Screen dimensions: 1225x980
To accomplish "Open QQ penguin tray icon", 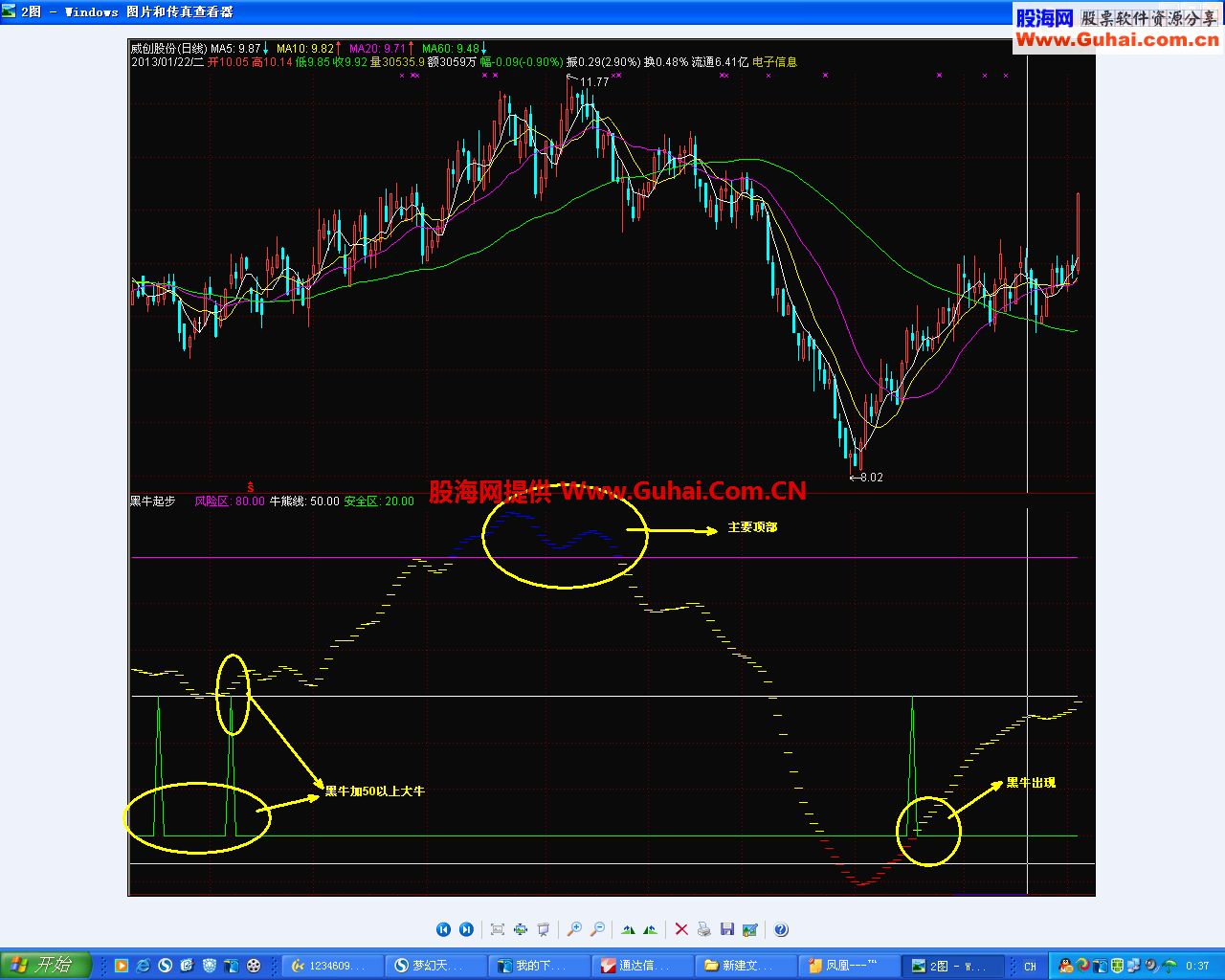I will pos(1066,966).
